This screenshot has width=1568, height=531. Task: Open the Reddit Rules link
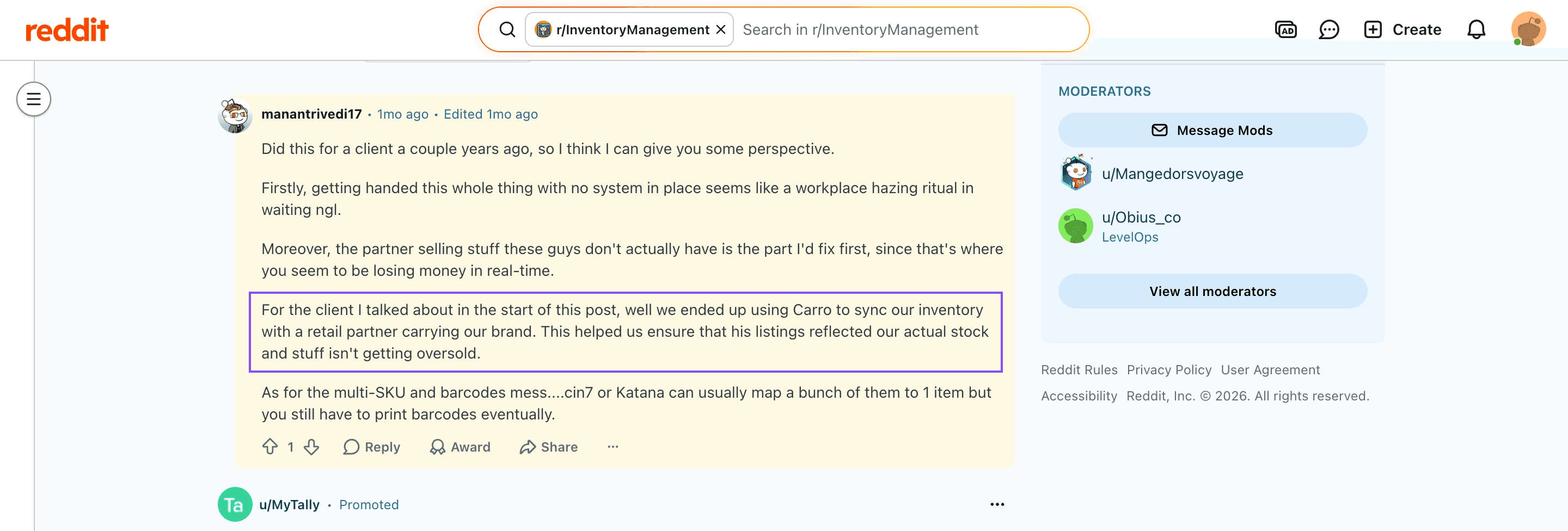coord(1079,370)
